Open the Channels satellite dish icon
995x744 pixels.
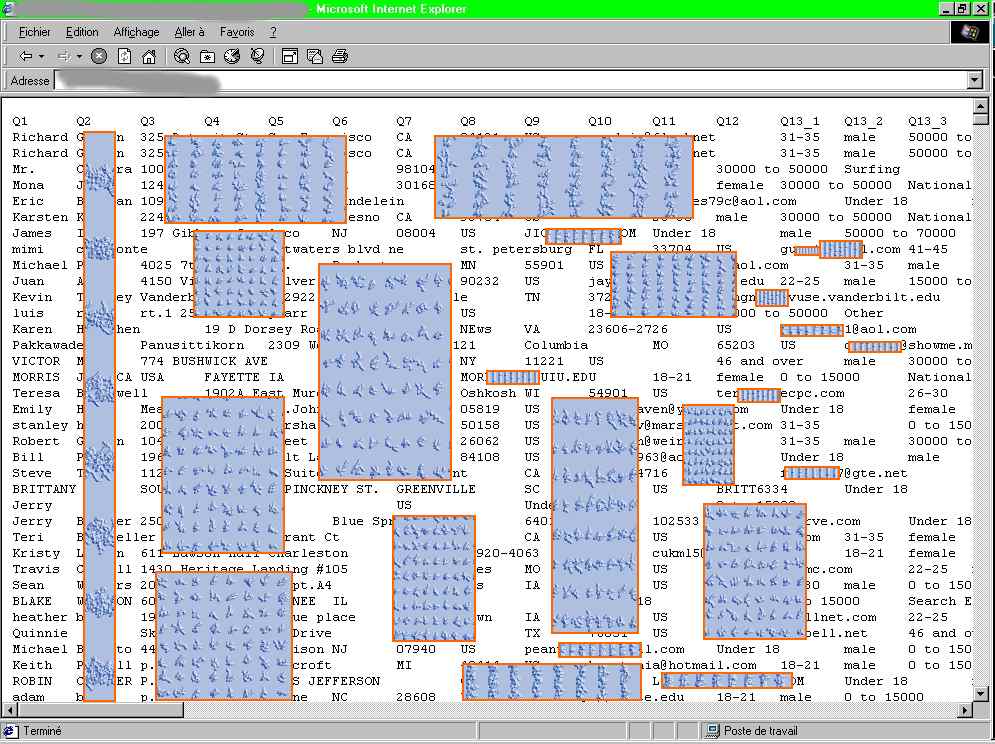click(257, 56)
